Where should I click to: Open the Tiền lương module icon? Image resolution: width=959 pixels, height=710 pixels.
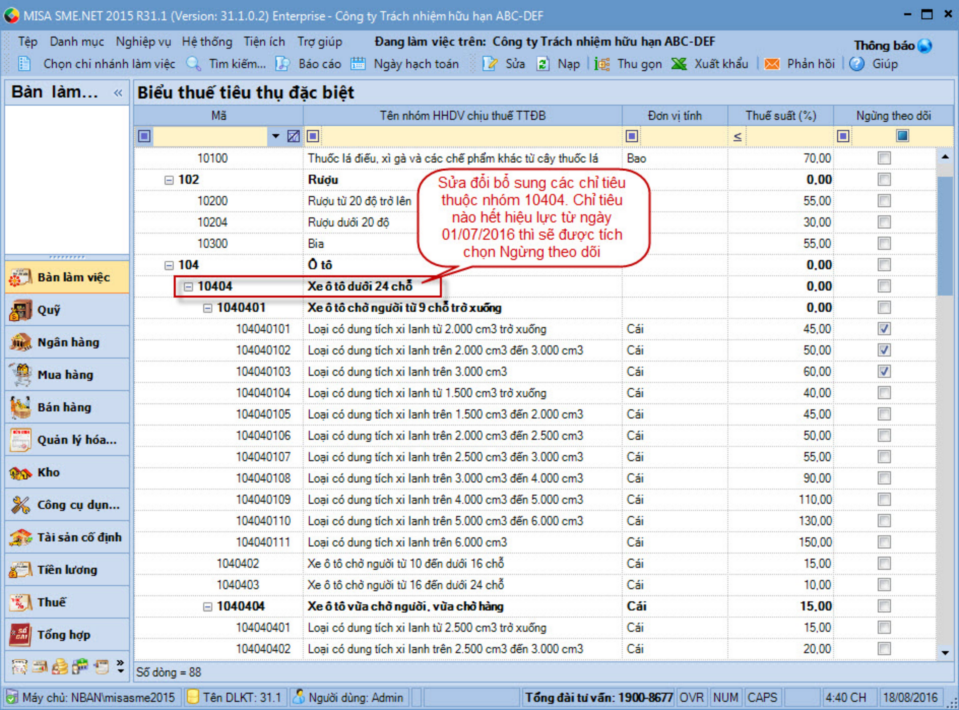[20, 570]
